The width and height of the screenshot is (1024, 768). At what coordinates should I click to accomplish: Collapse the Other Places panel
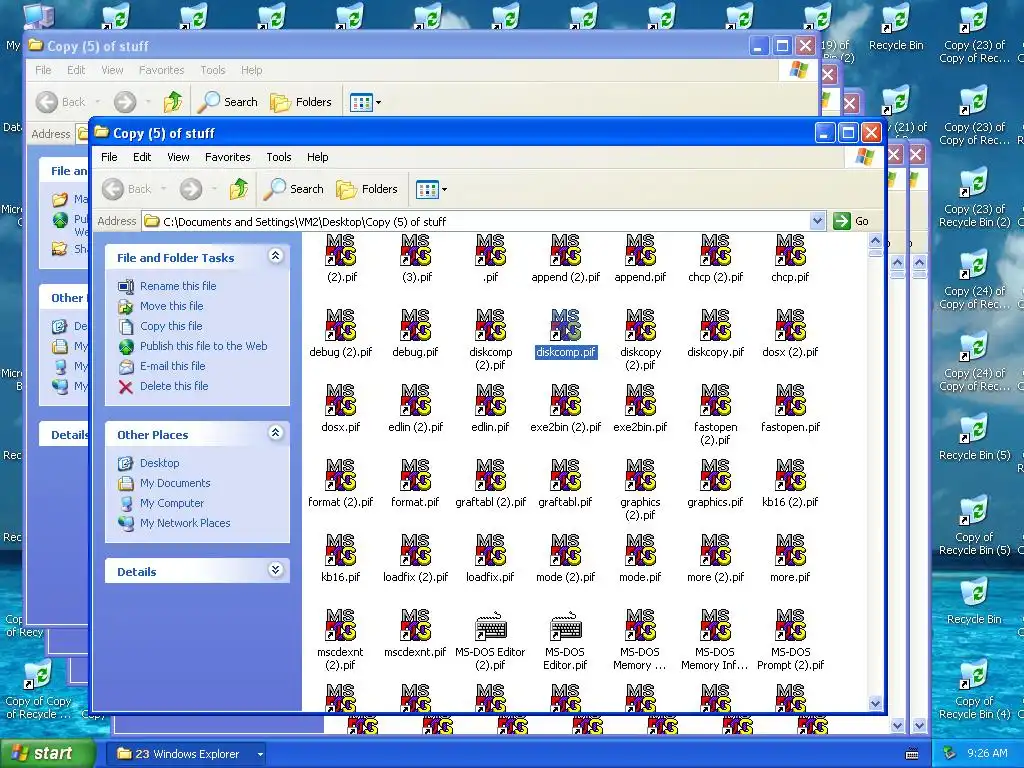click(x=276, y=433)
